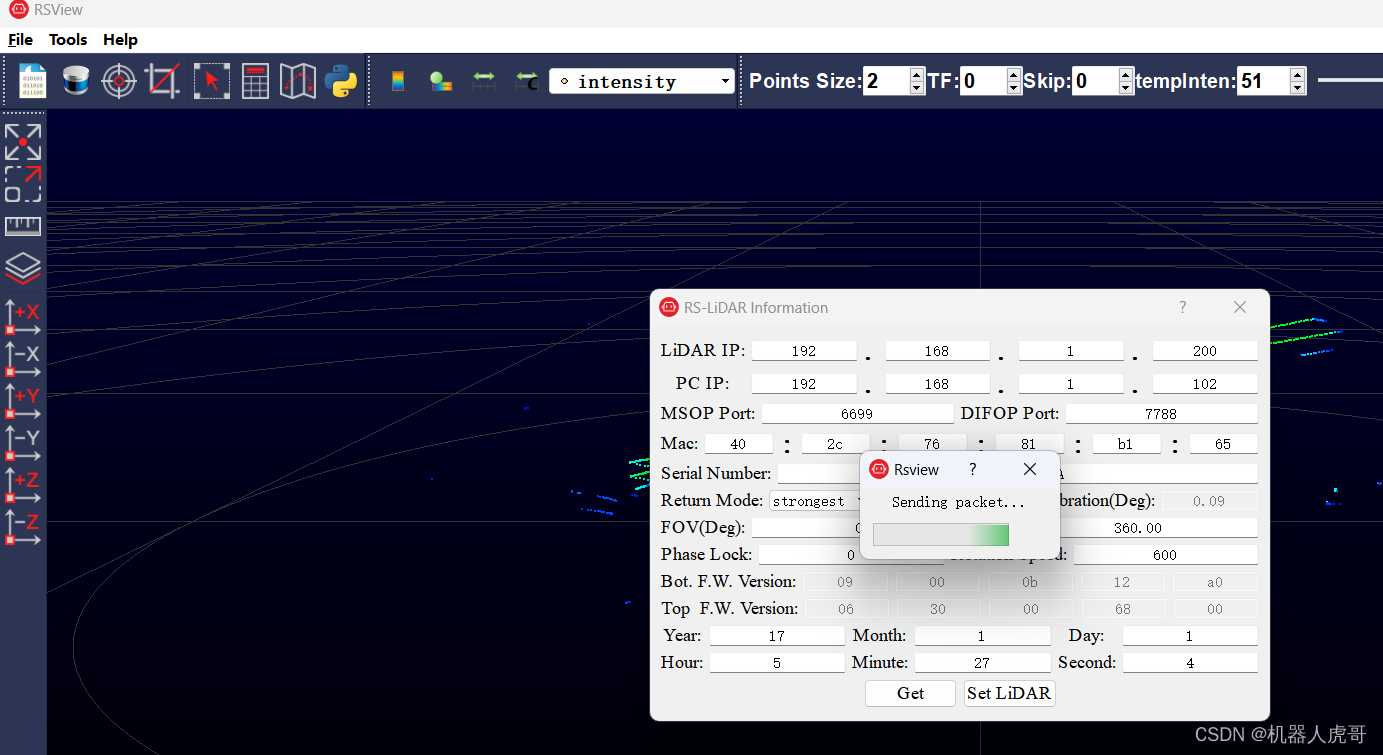
Task: Set view direction to +Y
Action: pos(23,400)
